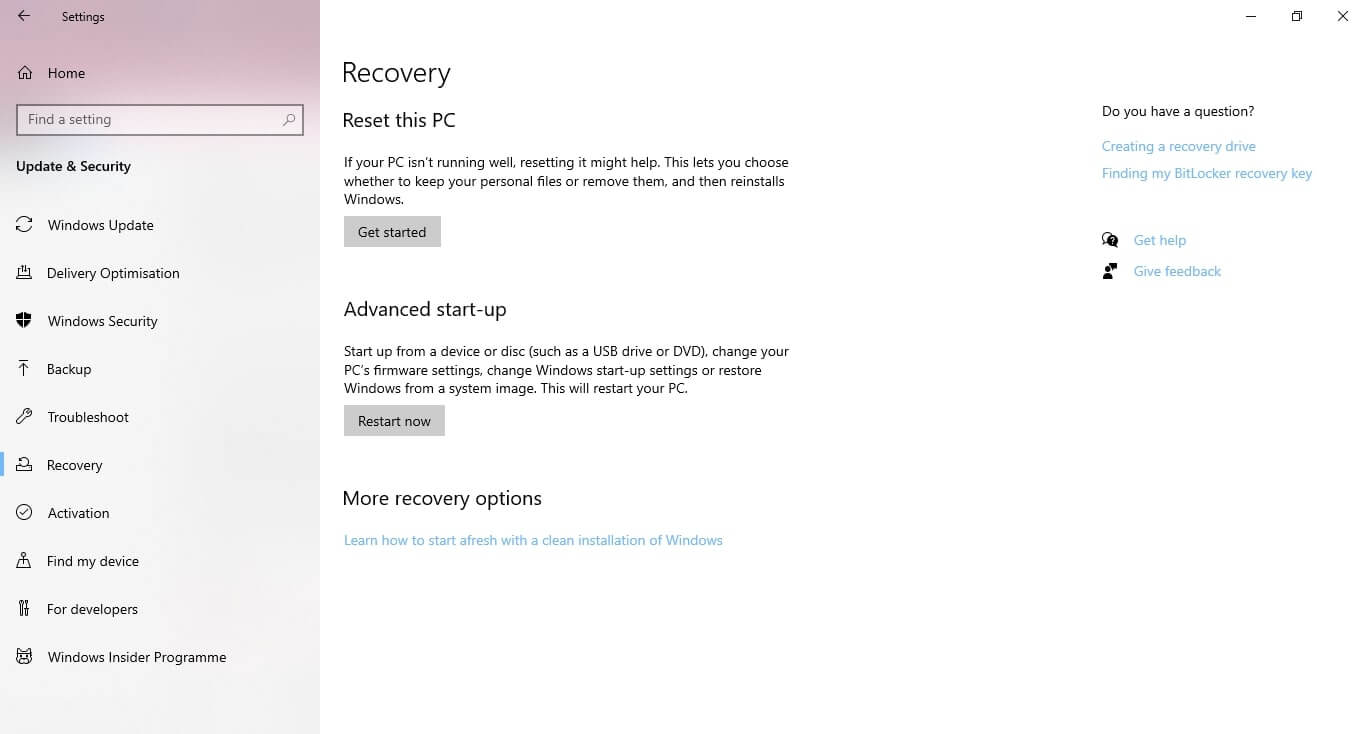
Task: Open clean installation of Windows link
Action: (533, 540)
